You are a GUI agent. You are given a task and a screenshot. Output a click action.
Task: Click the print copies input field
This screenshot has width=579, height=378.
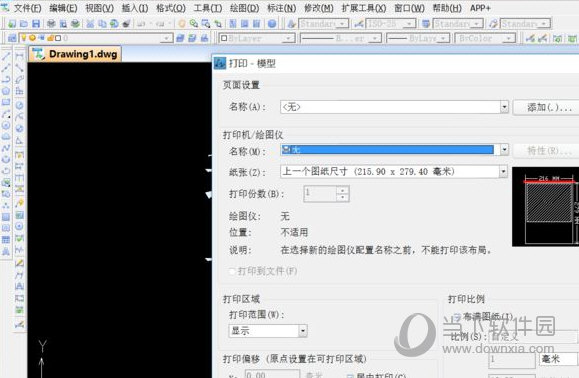[x=320, y=194]
